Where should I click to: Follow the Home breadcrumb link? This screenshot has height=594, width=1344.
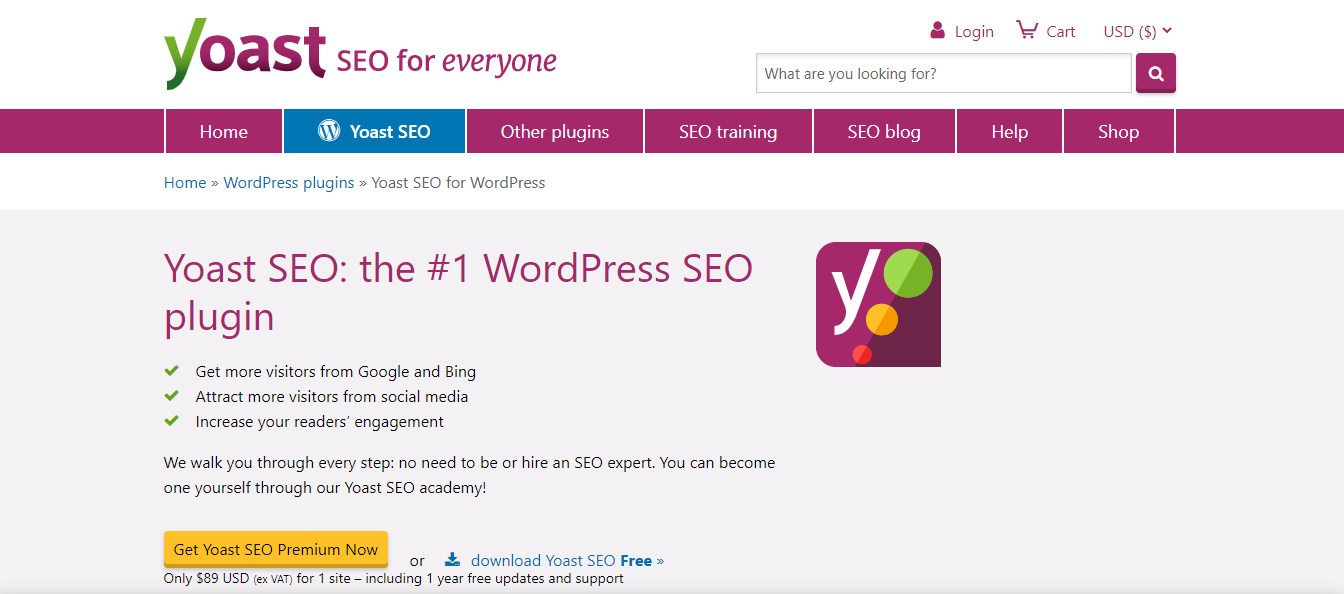point(185,182)
